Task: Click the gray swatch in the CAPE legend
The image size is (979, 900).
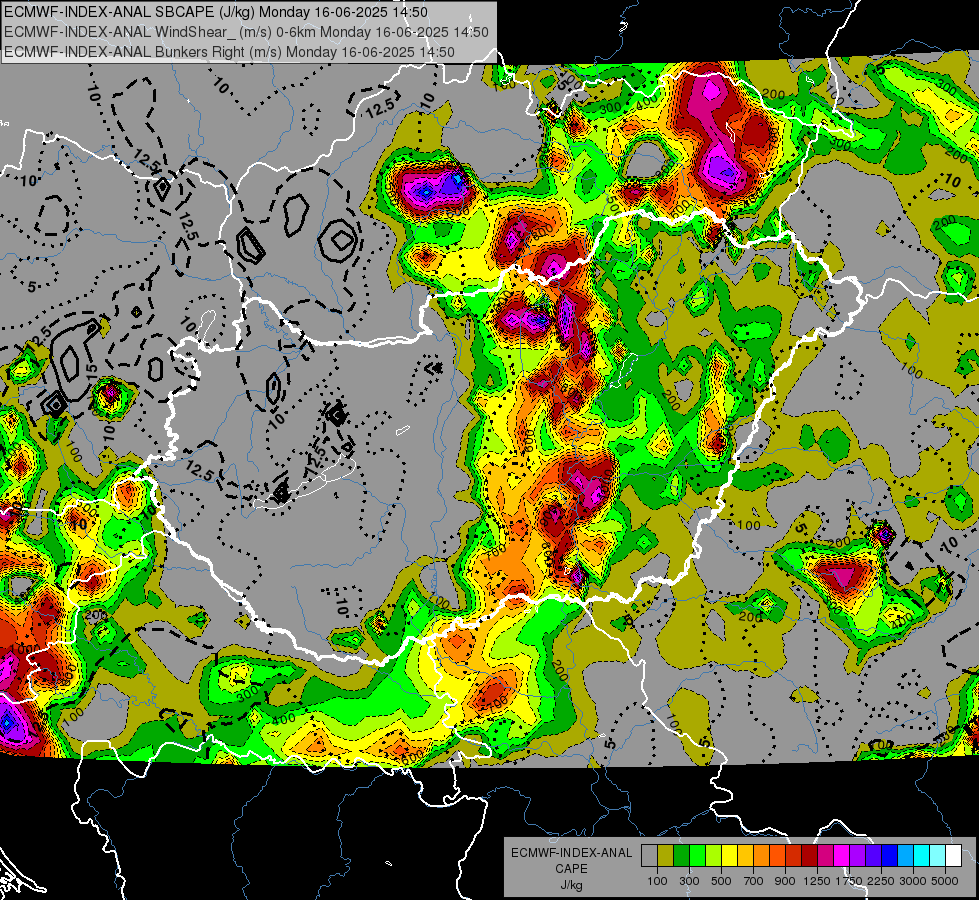Action: [649, 856]
